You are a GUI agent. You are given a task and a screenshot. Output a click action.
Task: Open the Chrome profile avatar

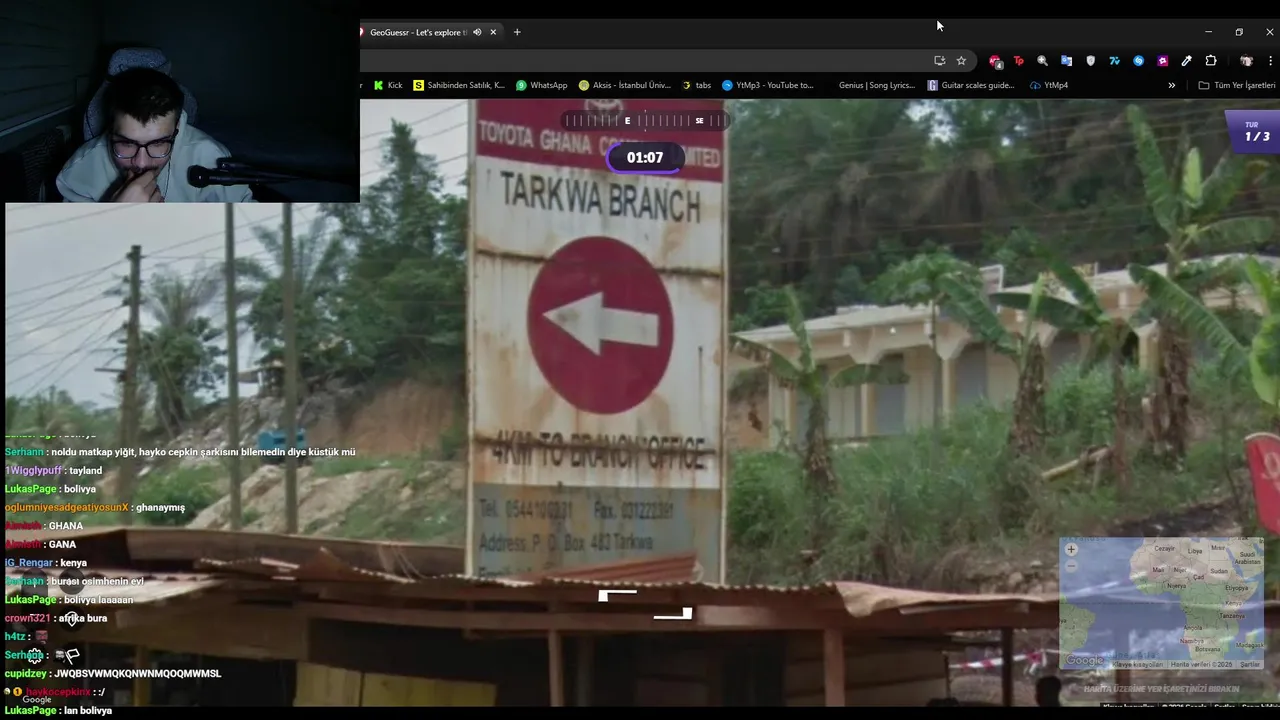(x=1246, y=61)
